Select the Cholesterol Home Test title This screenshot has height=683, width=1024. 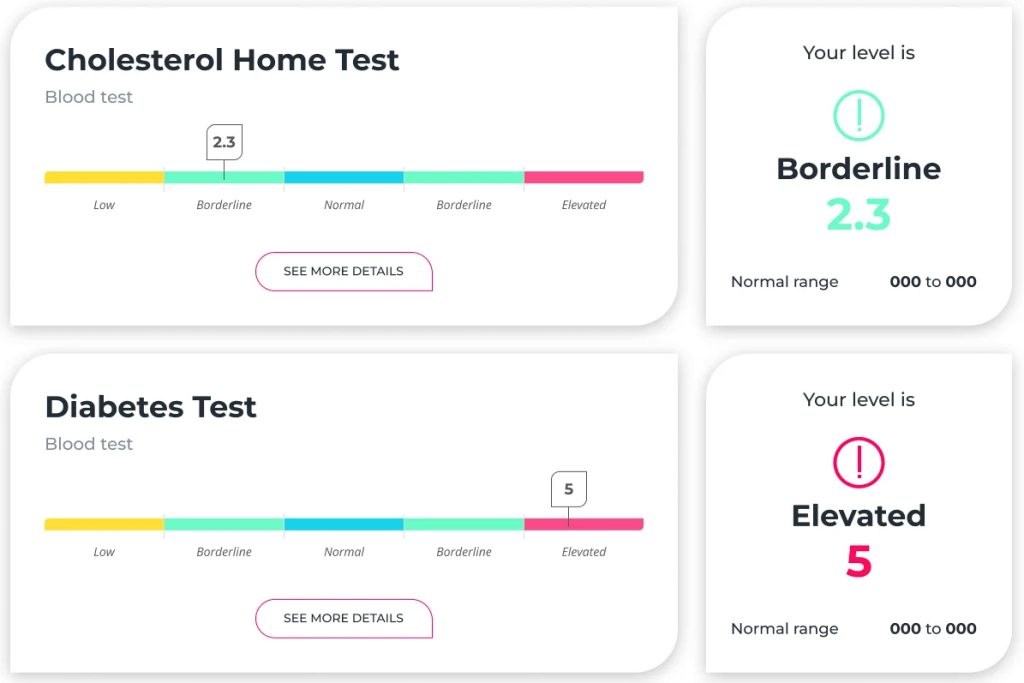[222, 60]
